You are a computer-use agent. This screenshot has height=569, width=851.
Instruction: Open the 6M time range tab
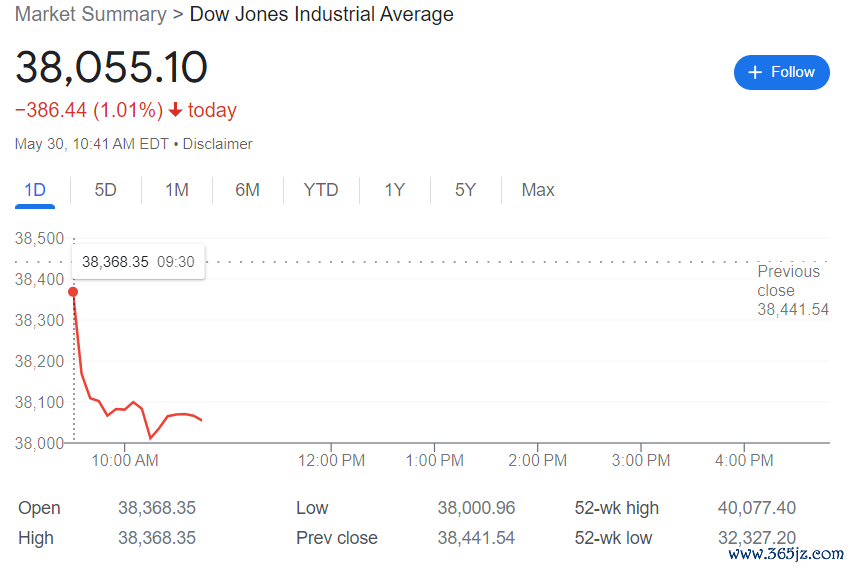[x=247, y=190]
